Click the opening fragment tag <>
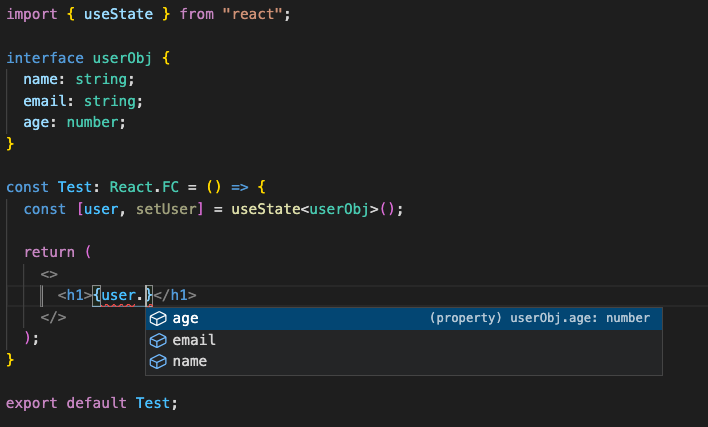This screenshot has width=708, height=427. (49, 274)
